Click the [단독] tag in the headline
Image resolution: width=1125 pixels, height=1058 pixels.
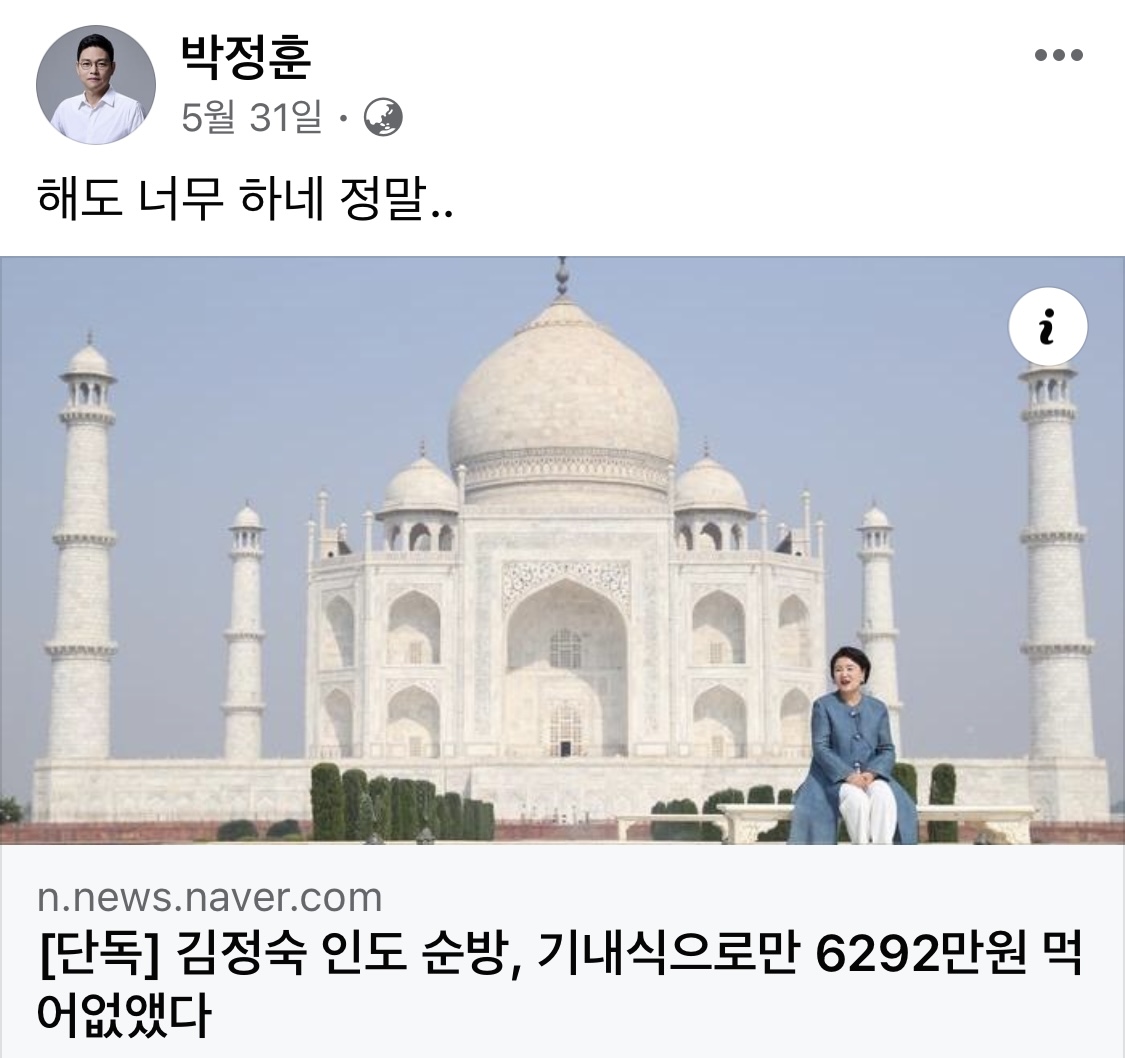click(x=98, y=955)
